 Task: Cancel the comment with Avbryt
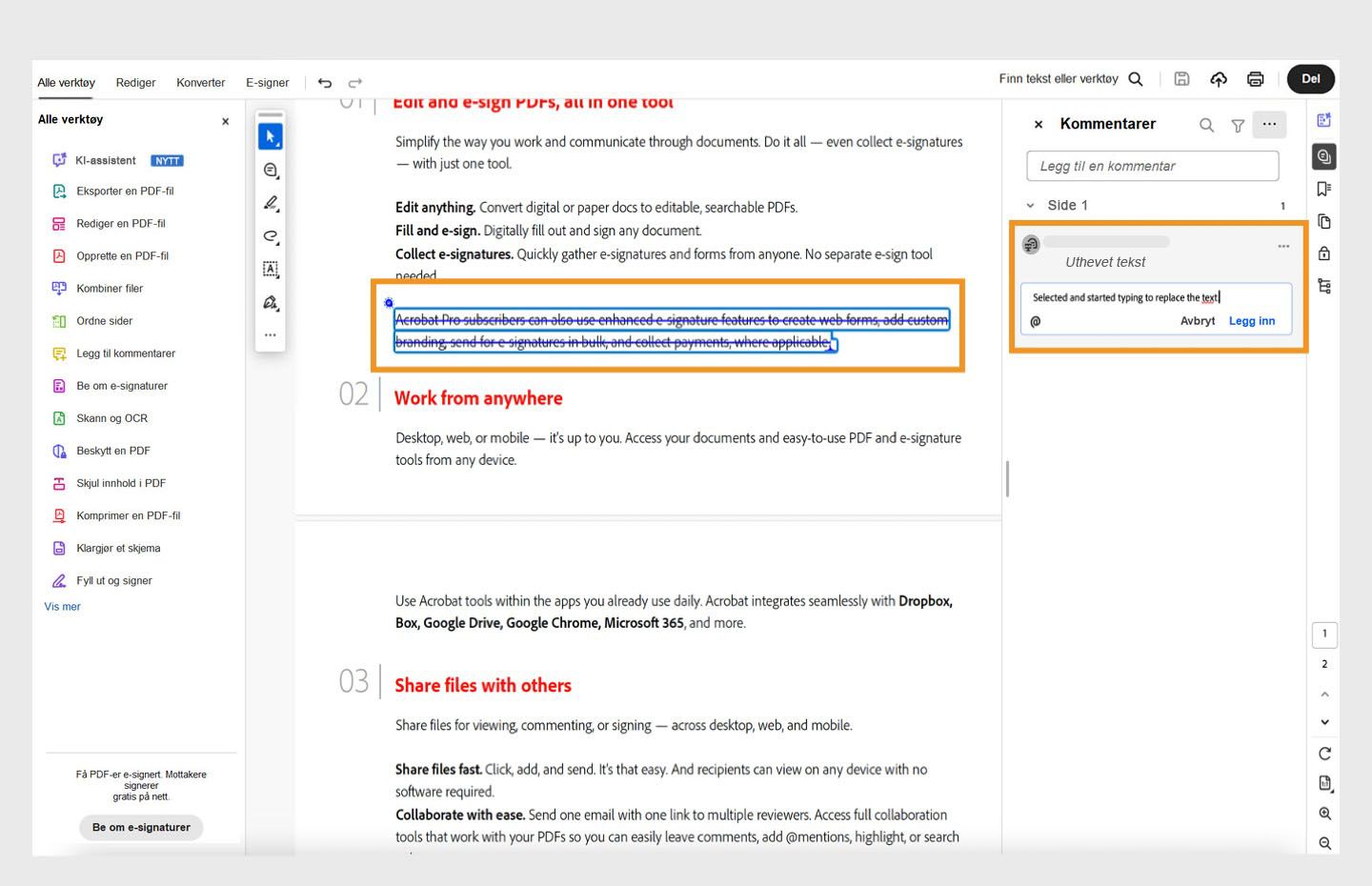pyautogui.click(x=1198, y=321)
